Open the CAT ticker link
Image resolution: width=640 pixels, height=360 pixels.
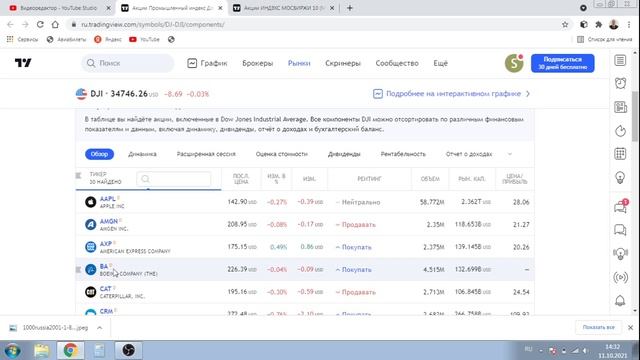(x=105, y=289)
